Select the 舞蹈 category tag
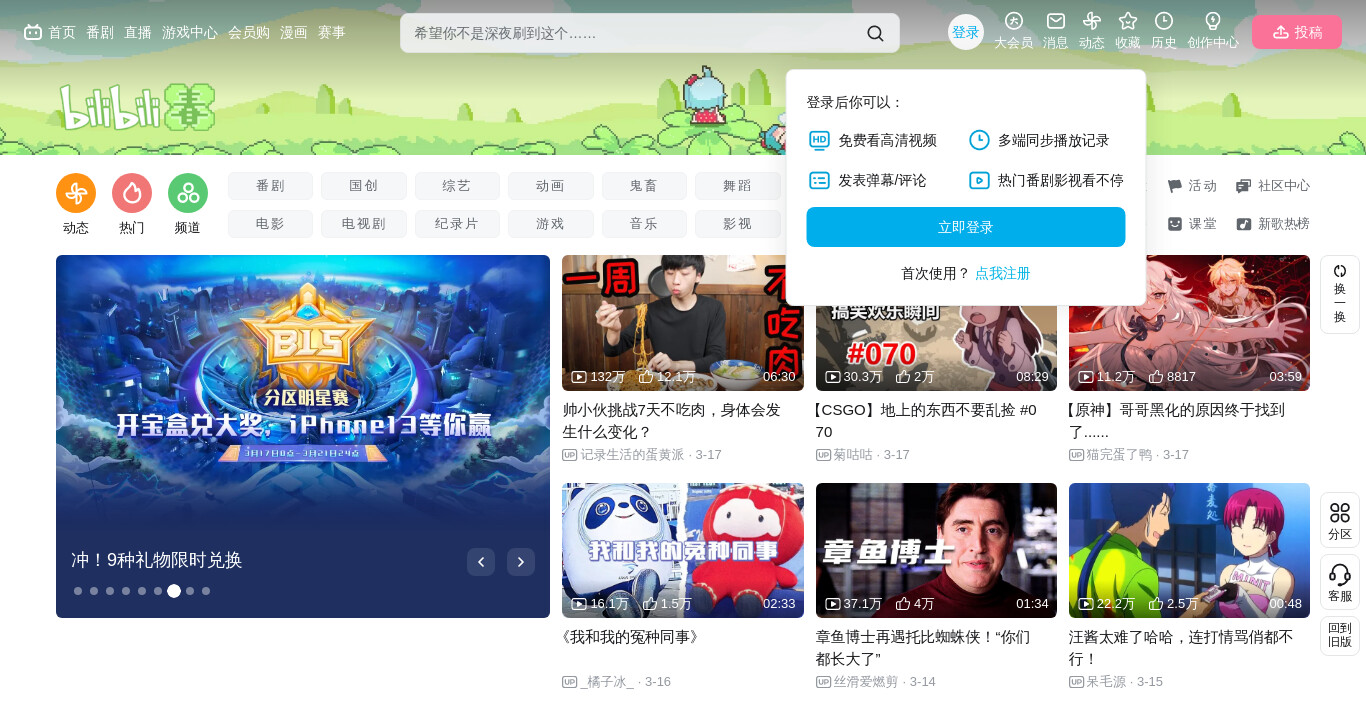1366x728 pixels. coord(737,186)
